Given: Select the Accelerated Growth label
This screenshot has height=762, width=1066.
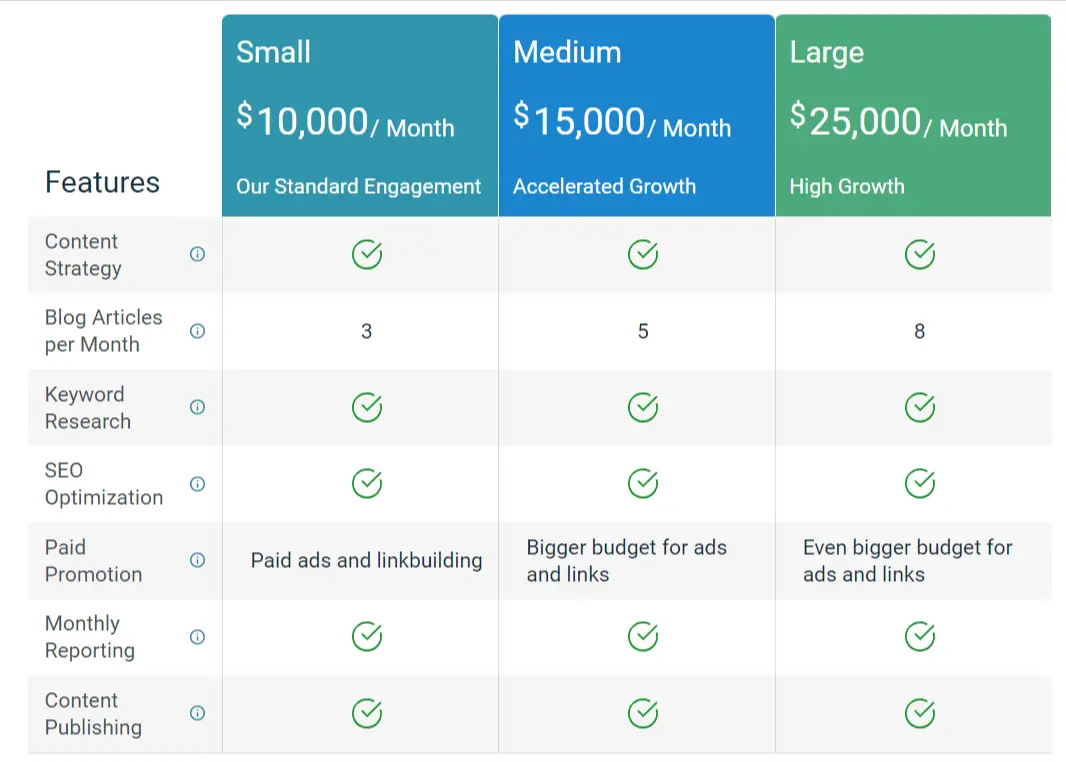Looking at the screenshot, I should [605, 186].
